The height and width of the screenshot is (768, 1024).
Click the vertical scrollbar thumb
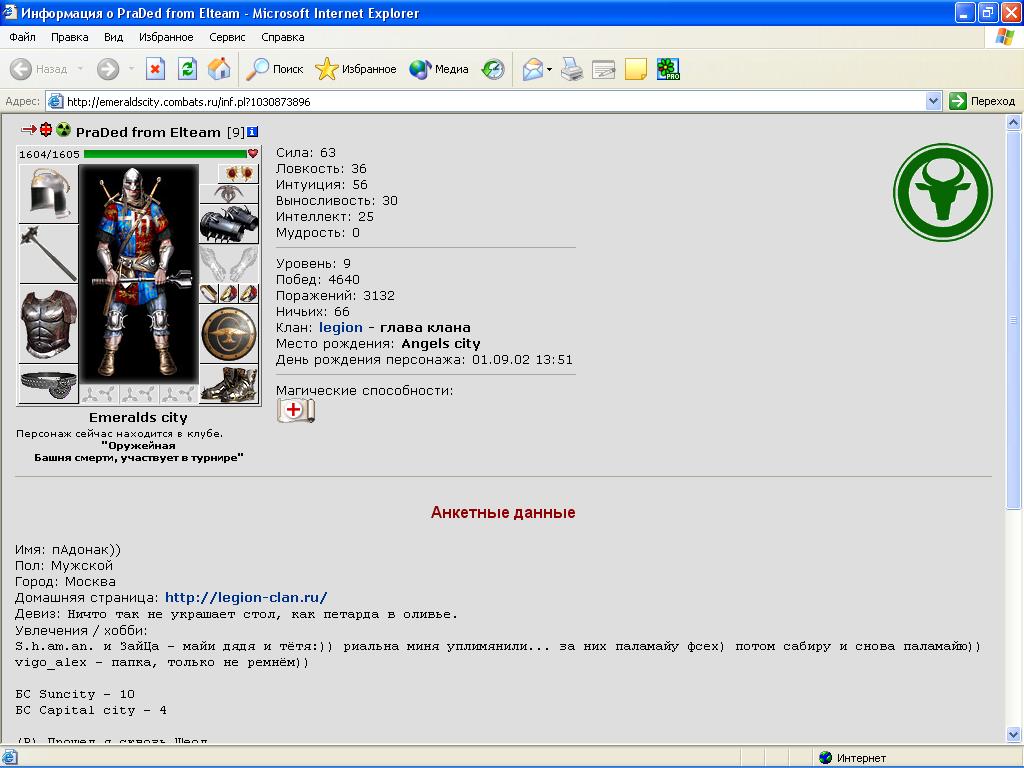(1014, 320)
